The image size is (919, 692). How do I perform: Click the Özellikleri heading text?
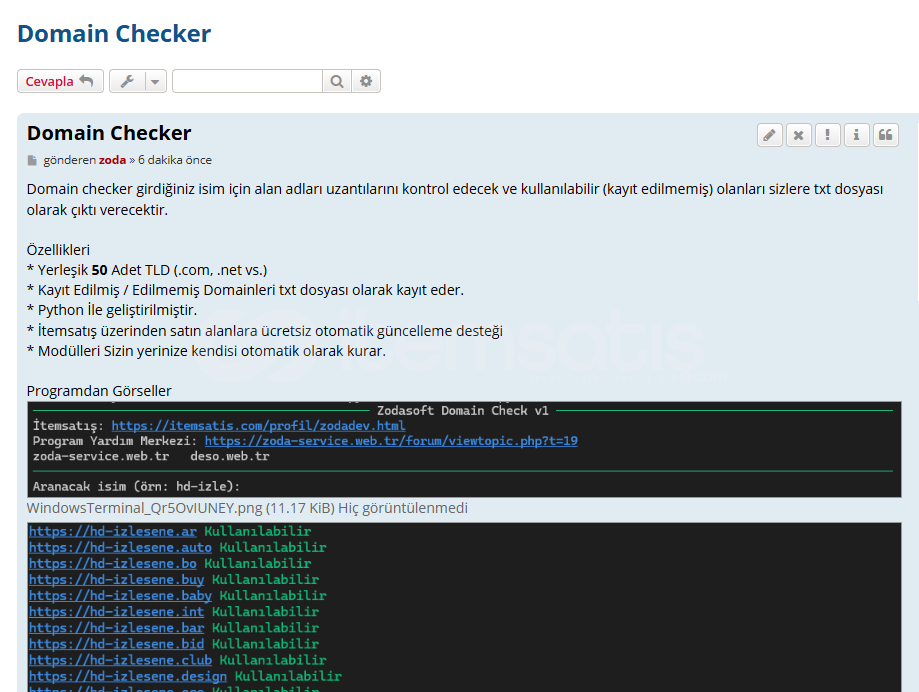point(58,250)
